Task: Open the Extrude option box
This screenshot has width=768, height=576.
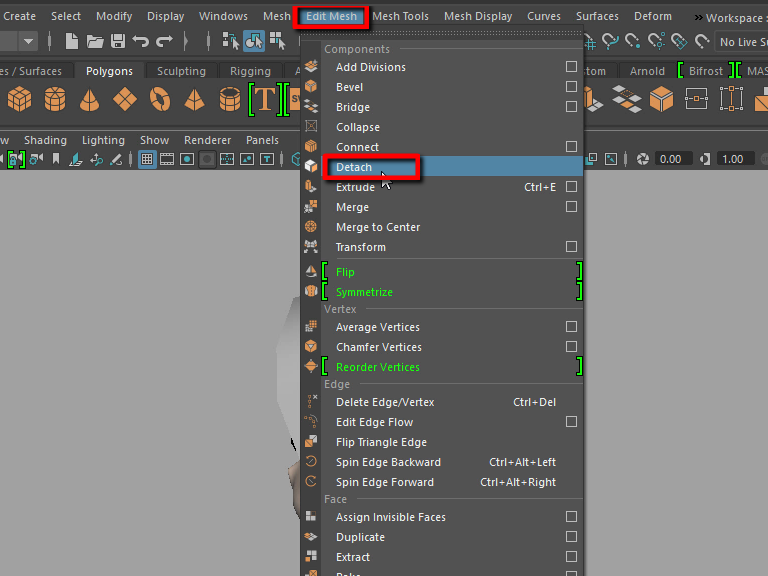Action: click(x=571, y=187)
